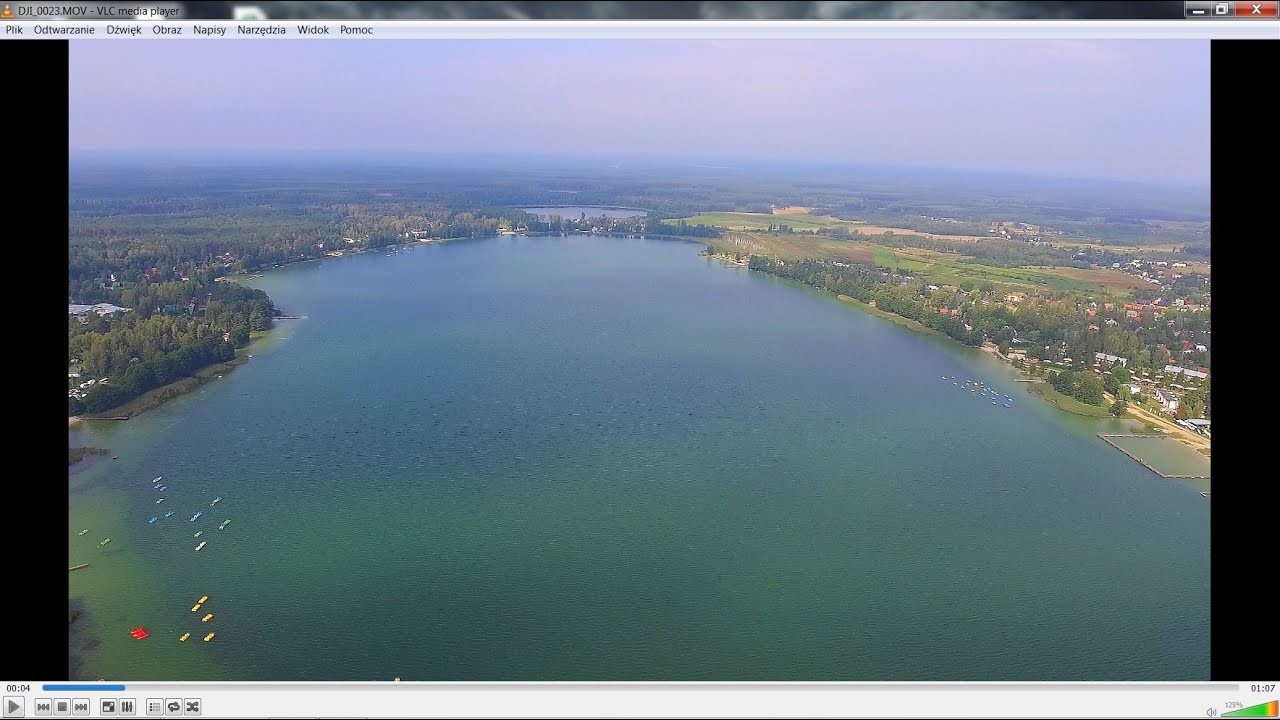Skip to the next media item

[x=81, y=707]
